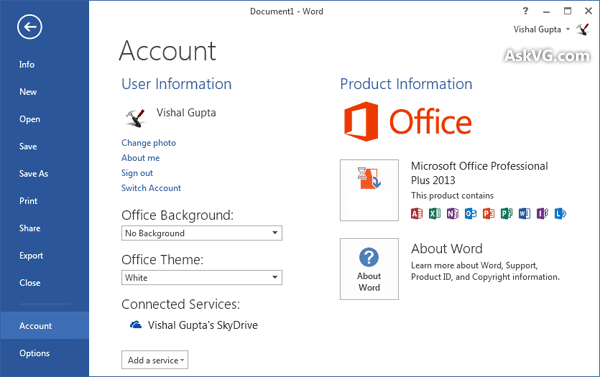Click the back arrow to return to document
This screenshot has height=377, width=600.
[x=29, y=27]
